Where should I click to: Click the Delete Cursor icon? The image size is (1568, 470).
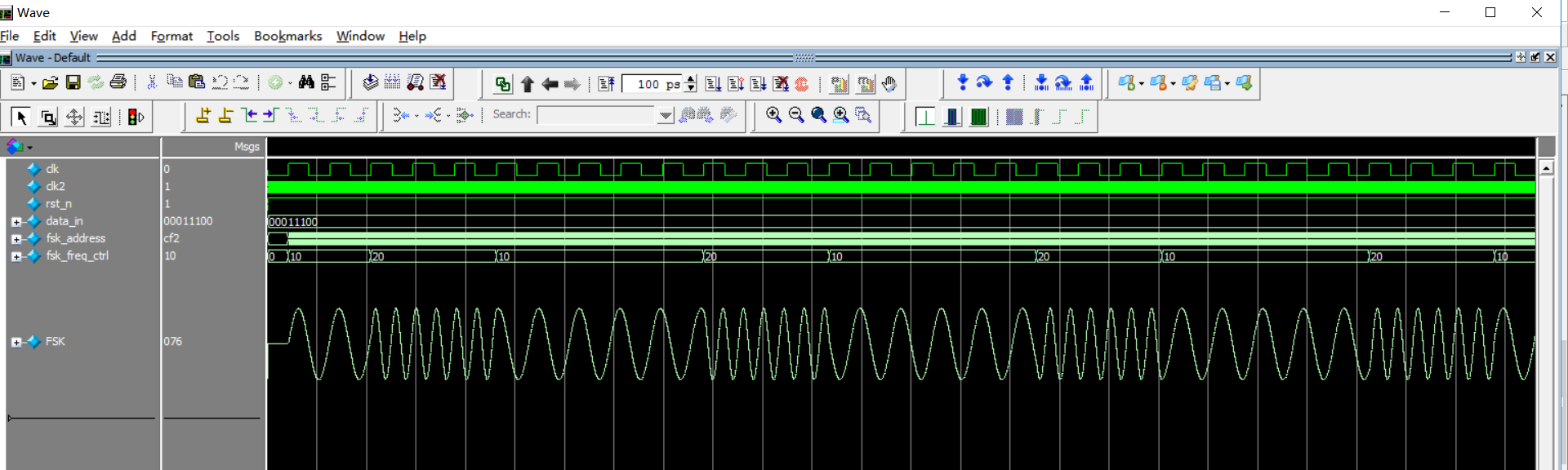225,116
